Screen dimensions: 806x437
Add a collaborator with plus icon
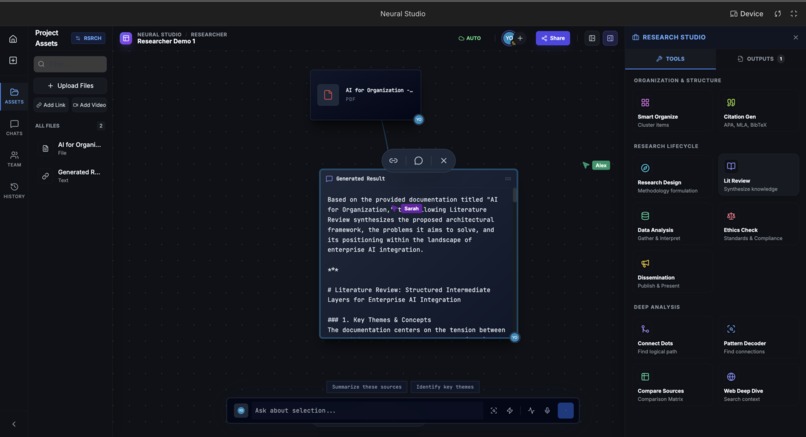tap(520, 38)
